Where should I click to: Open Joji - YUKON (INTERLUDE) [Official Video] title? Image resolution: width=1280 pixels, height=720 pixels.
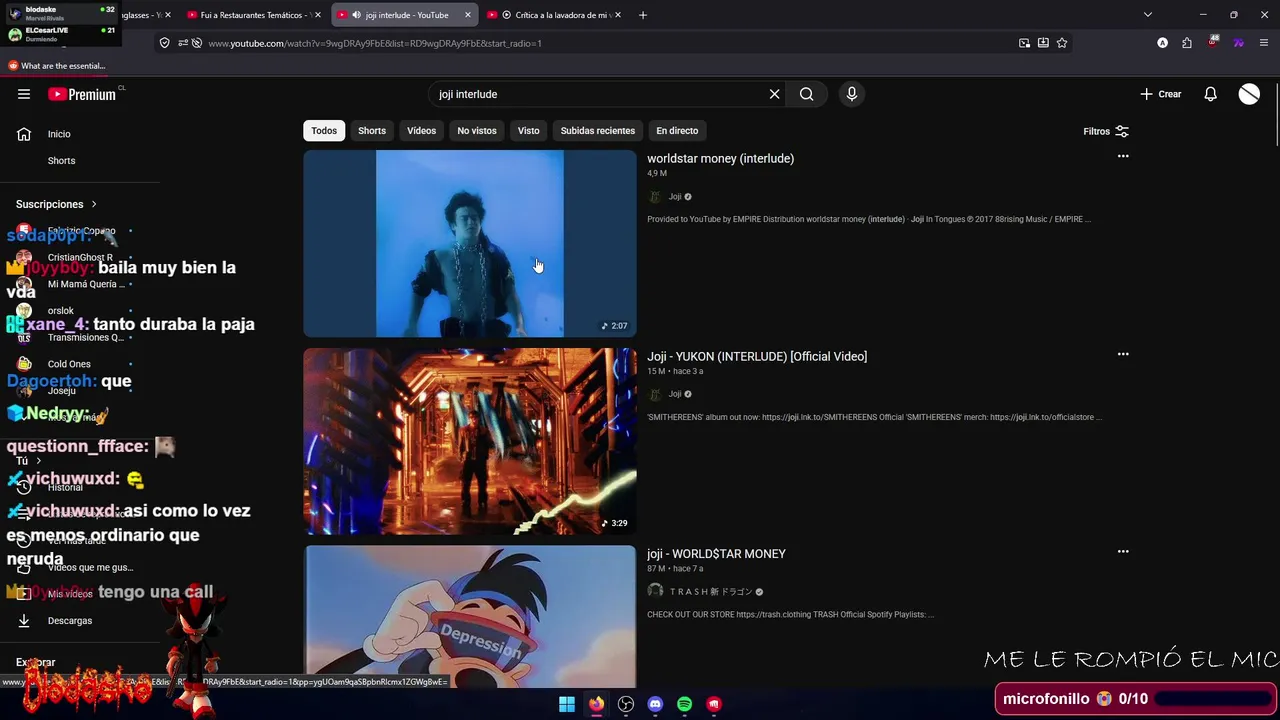coord(757,356)
